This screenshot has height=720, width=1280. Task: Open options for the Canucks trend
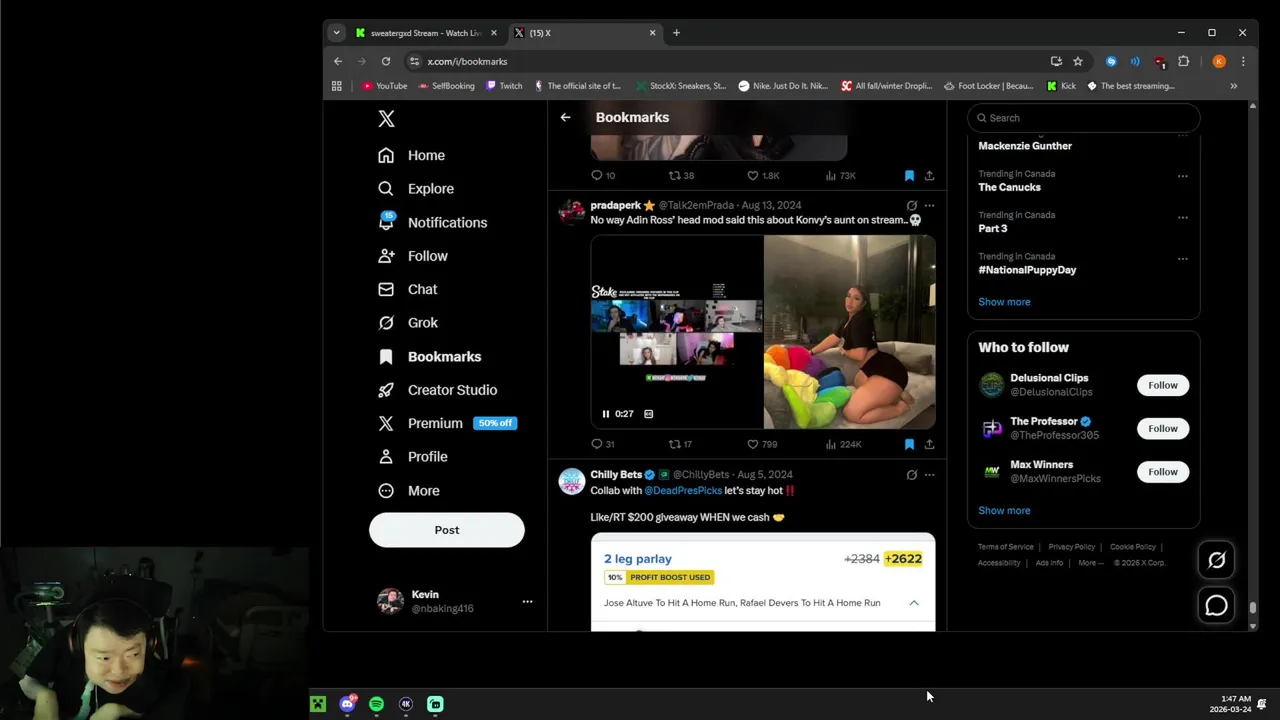pos(1182,177)
